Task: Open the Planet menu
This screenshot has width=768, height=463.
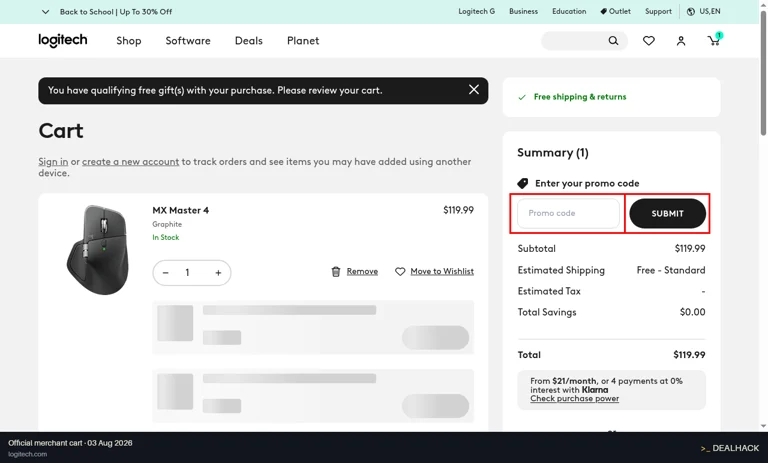Action: pos(303,41)
